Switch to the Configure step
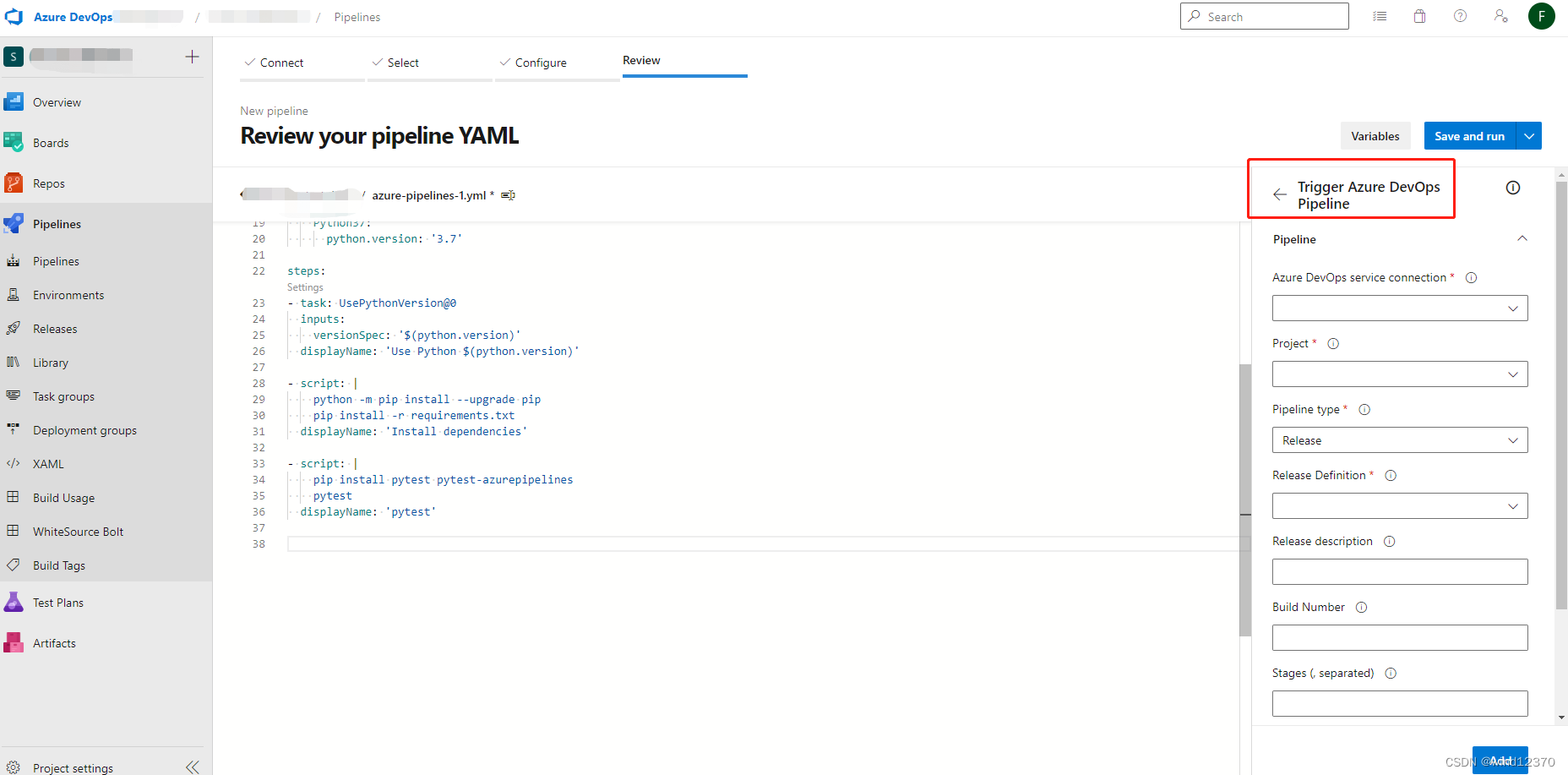This screenshot has width=1568, height=775. 542,62
